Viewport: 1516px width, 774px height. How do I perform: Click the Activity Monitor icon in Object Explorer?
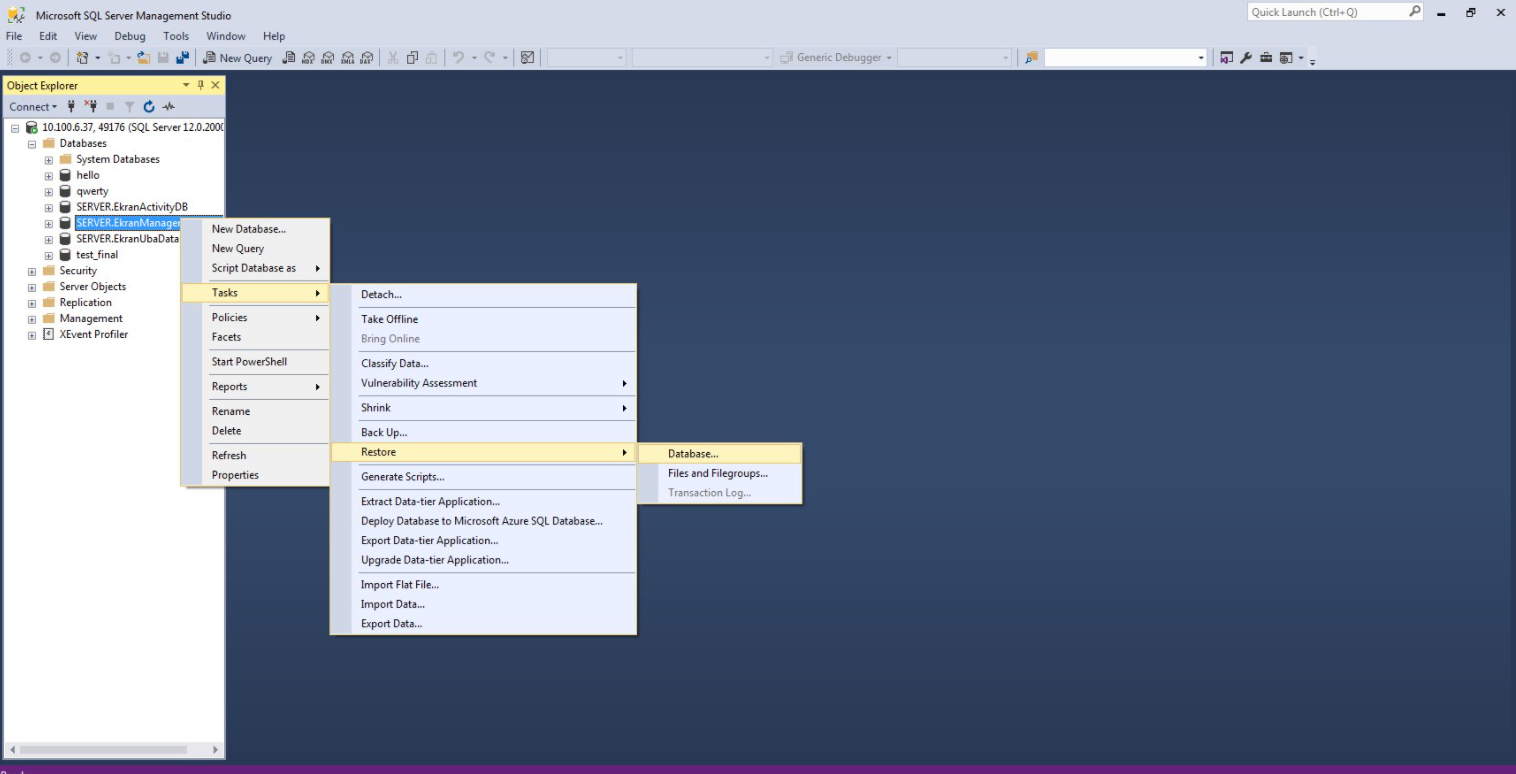169,107
